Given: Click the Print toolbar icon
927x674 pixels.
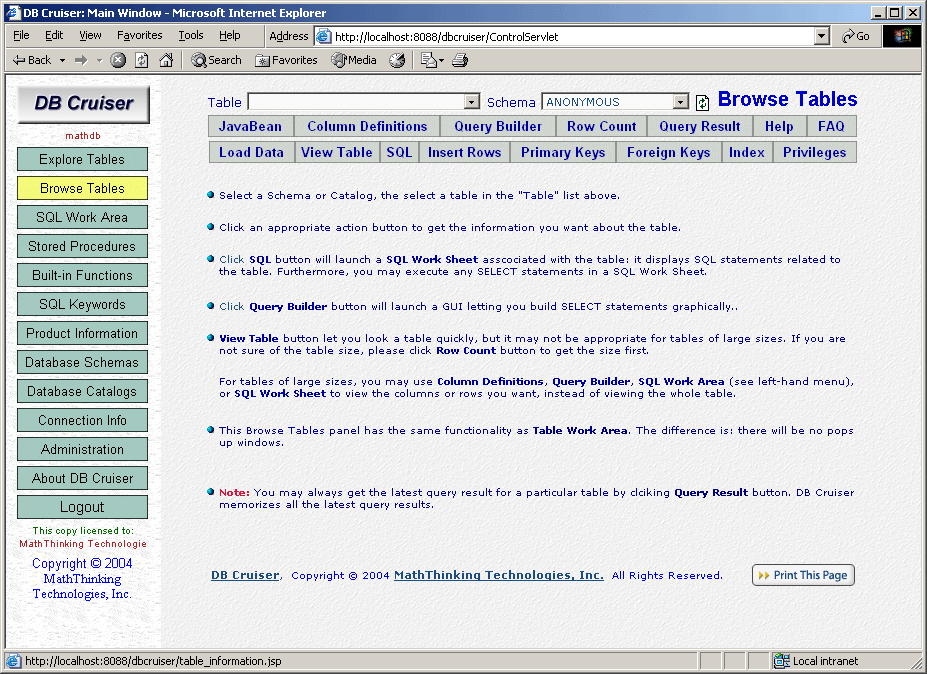Looking at the screenshot, I should pyautogui.click(x=460, y=60).
